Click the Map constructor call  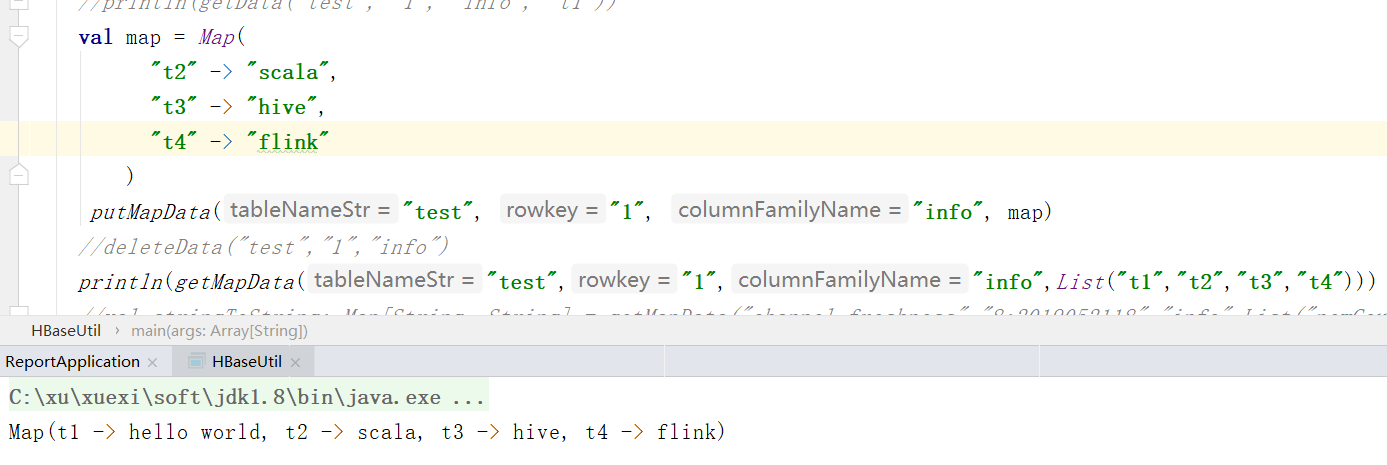(x=216, y=38)
